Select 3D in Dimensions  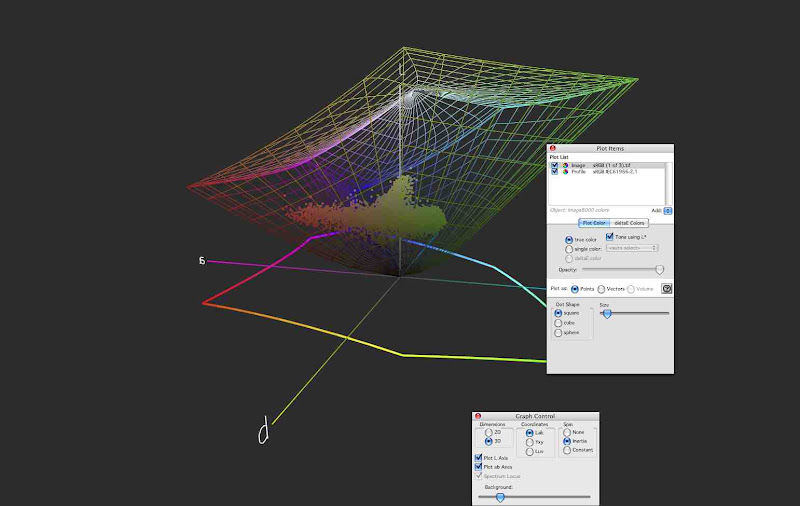click(489, 441)
